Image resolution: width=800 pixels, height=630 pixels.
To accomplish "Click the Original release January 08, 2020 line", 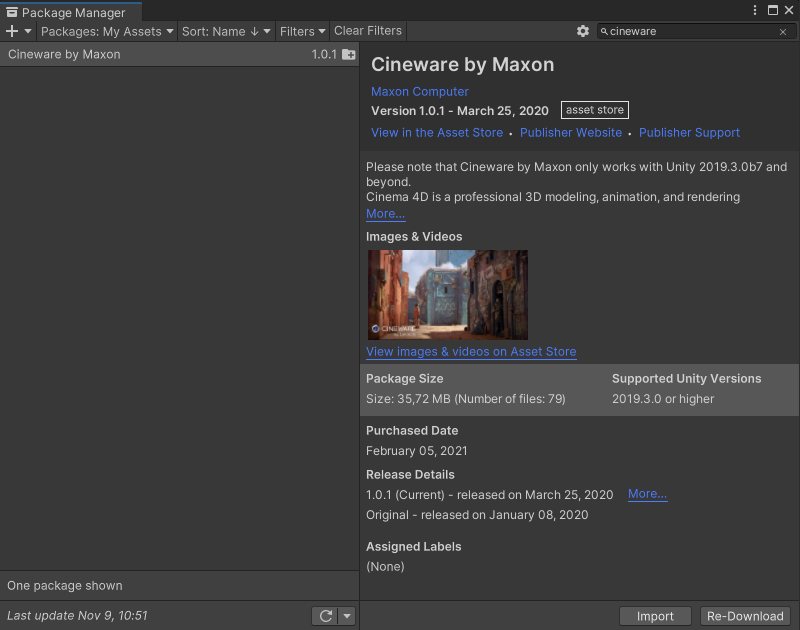I will tap(477, 515).
